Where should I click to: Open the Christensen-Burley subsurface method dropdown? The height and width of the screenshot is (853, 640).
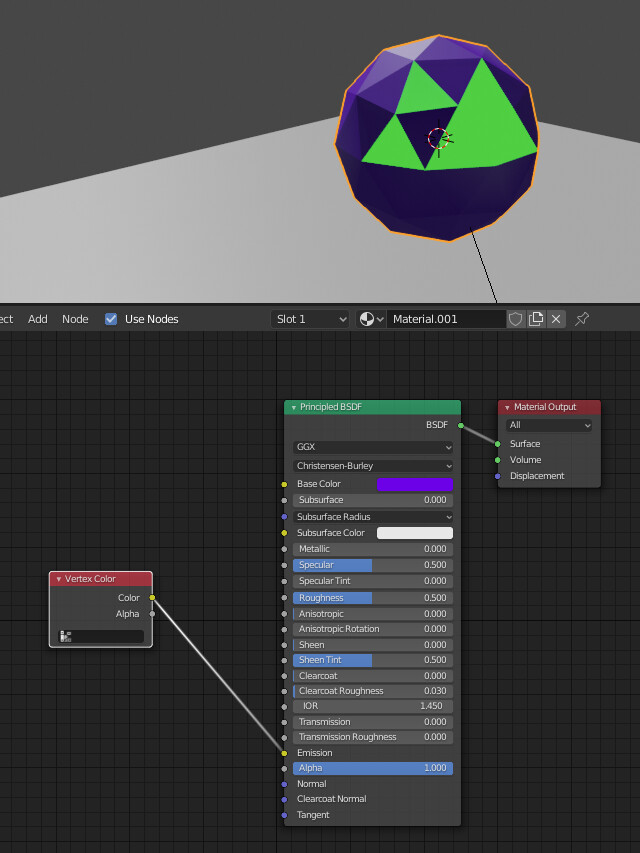[373, 466]
